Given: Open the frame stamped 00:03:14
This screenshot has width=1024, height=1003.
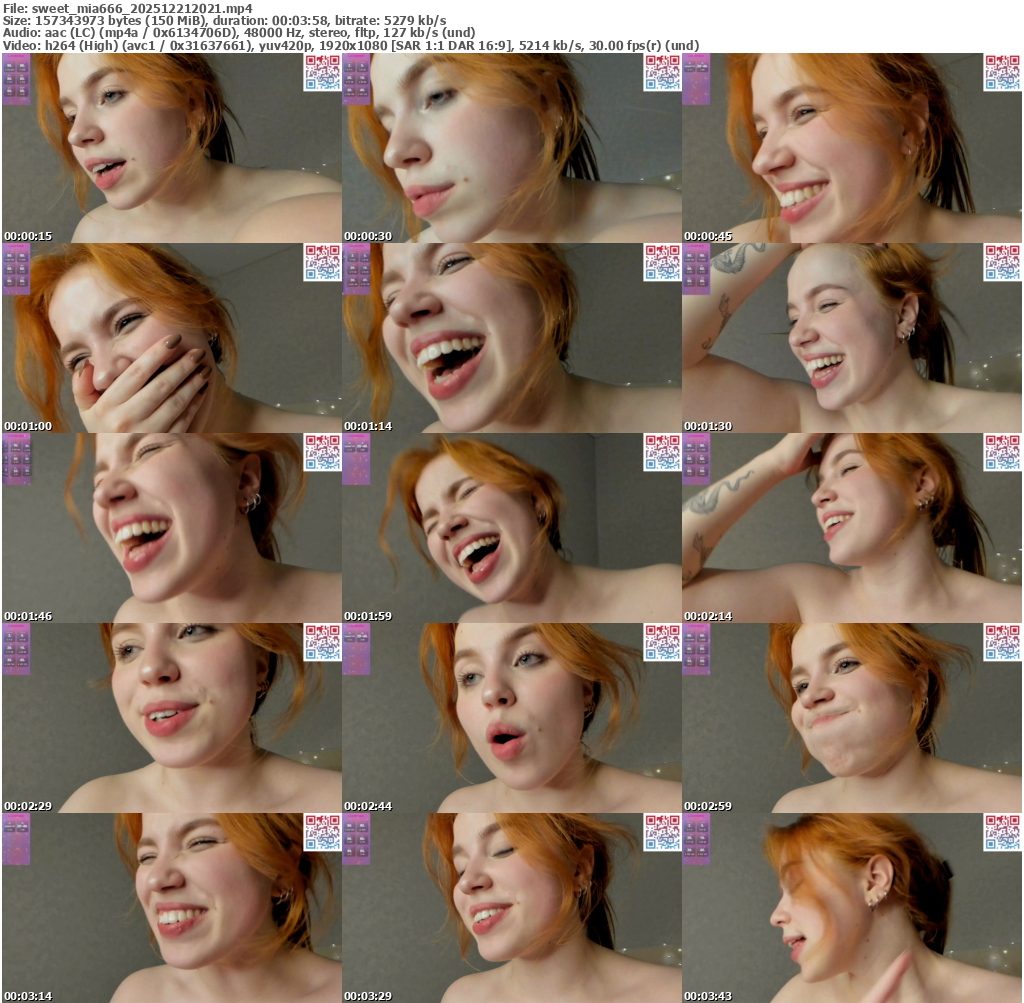Looking at the screenshot, I should [x=172, y=908].
